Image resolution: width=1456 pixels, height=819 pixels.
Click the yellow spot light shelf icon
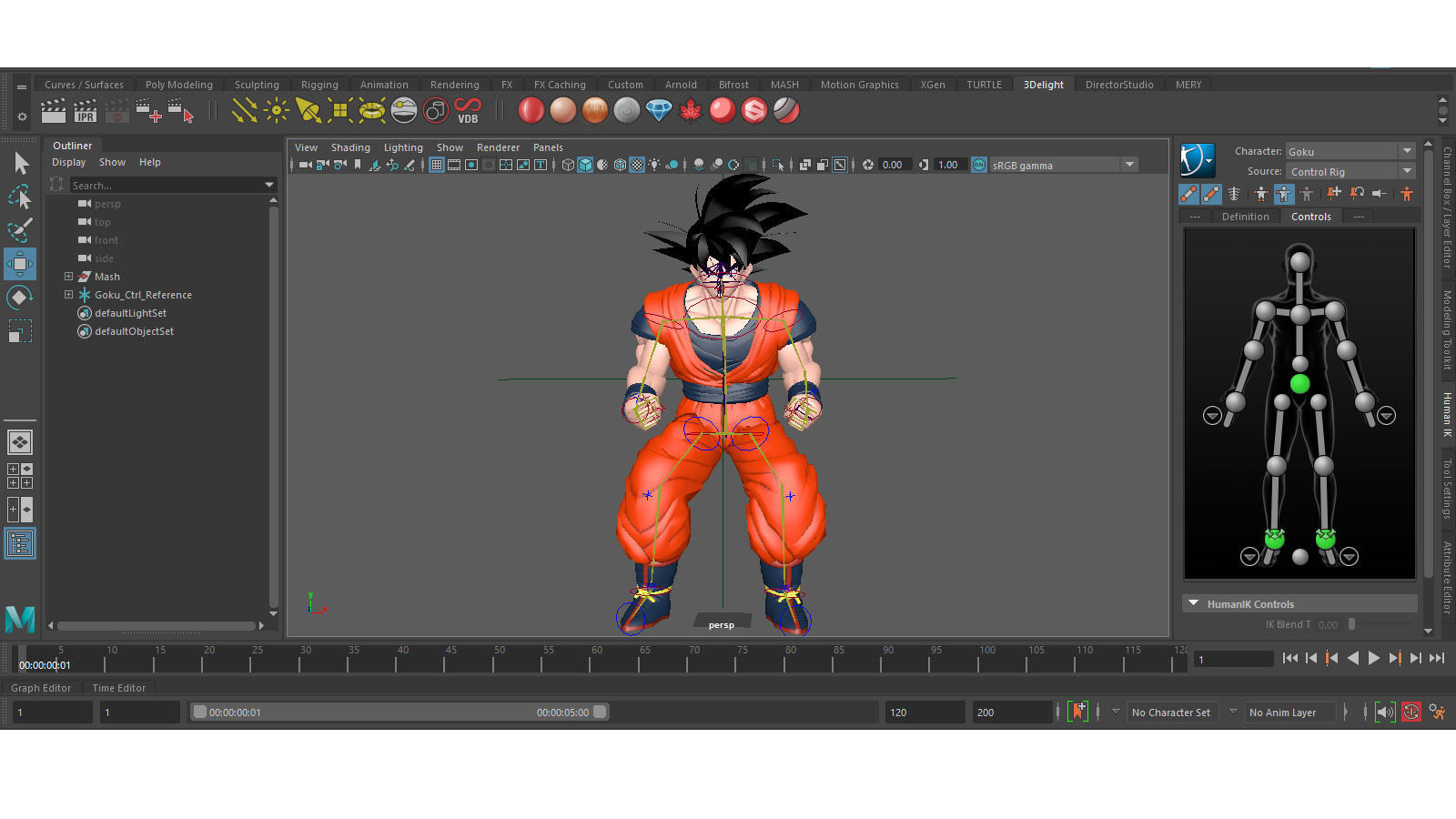pyautogui.click(x=308, y=111)
